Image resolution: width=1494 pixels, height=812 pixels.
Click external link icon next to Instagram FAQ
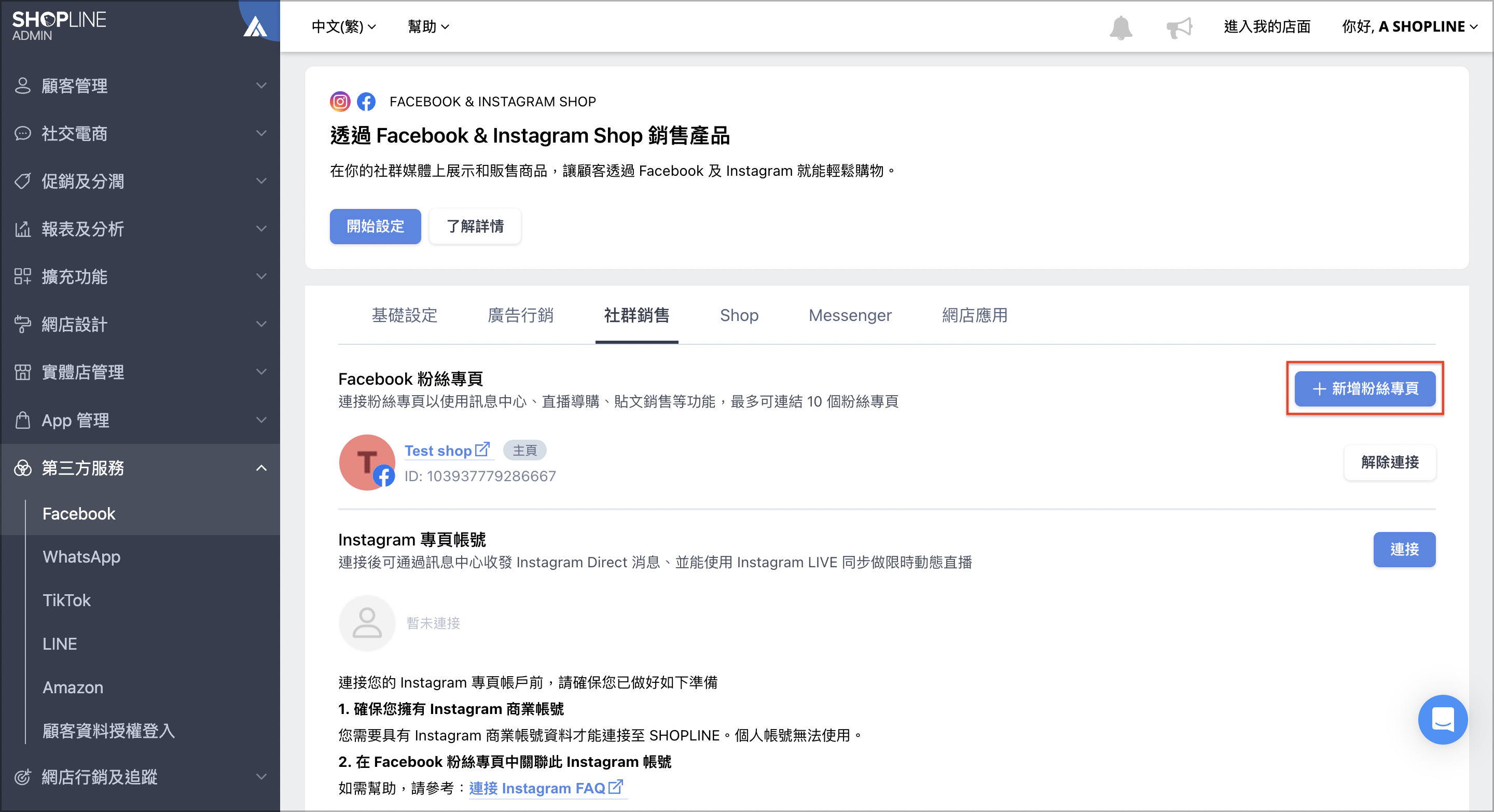point(615,787)
